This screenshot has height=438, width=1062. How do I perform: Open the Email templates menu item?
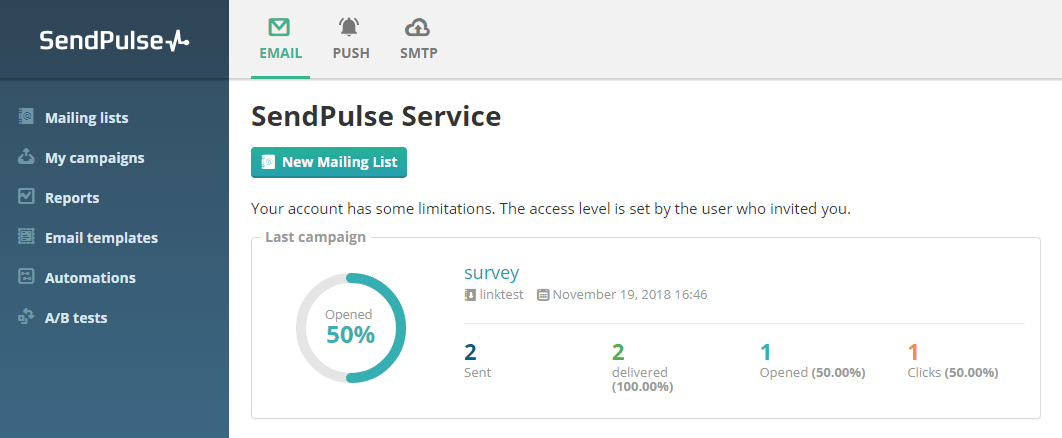(x=101, y=238)
